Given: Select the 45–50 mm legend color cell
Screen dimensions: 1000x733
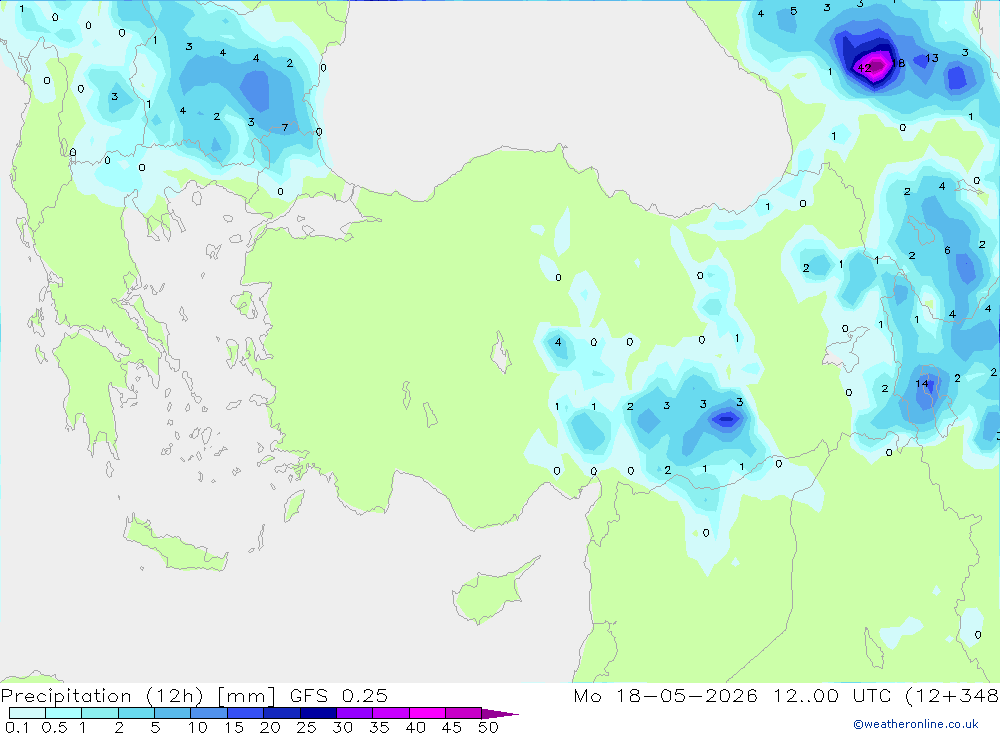Looking at the screenshot, I should 464,713.
